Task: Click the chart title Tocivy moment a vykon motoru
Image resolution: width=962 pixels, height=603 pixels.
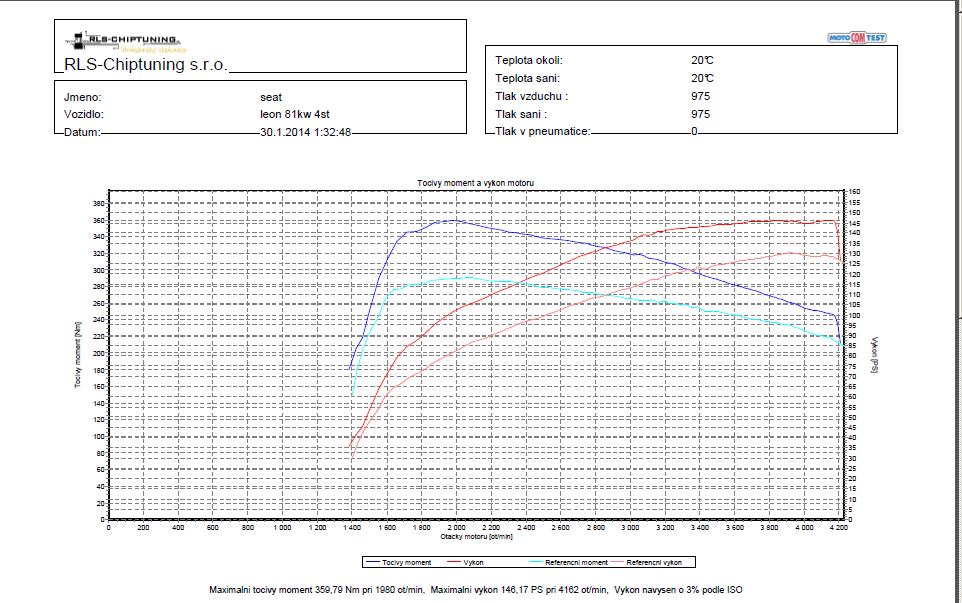Action: [475, 184]
